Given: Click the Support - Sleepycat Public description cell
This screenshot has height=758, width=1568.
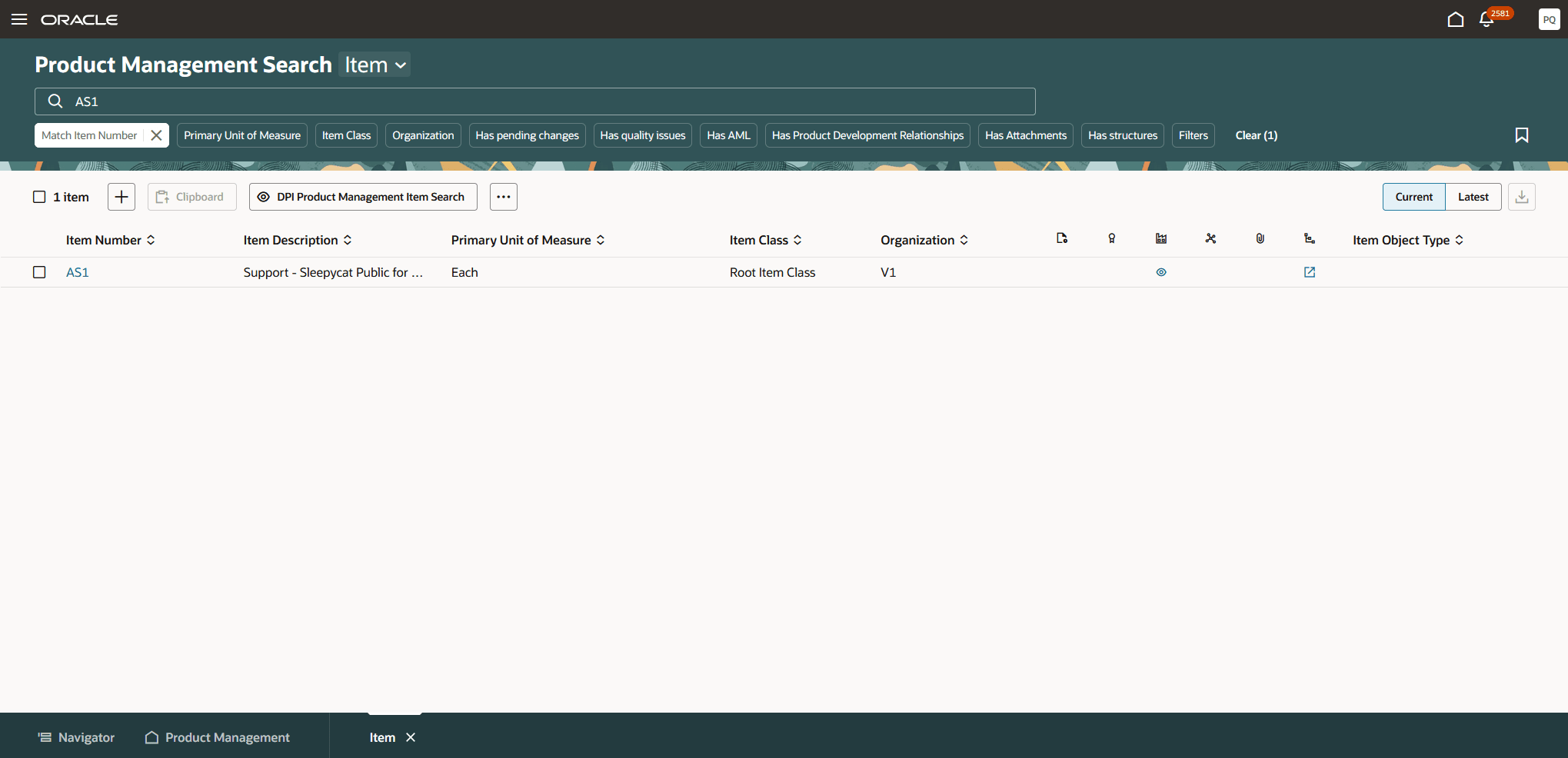Looking at the screenshot, I should (333, 272).
